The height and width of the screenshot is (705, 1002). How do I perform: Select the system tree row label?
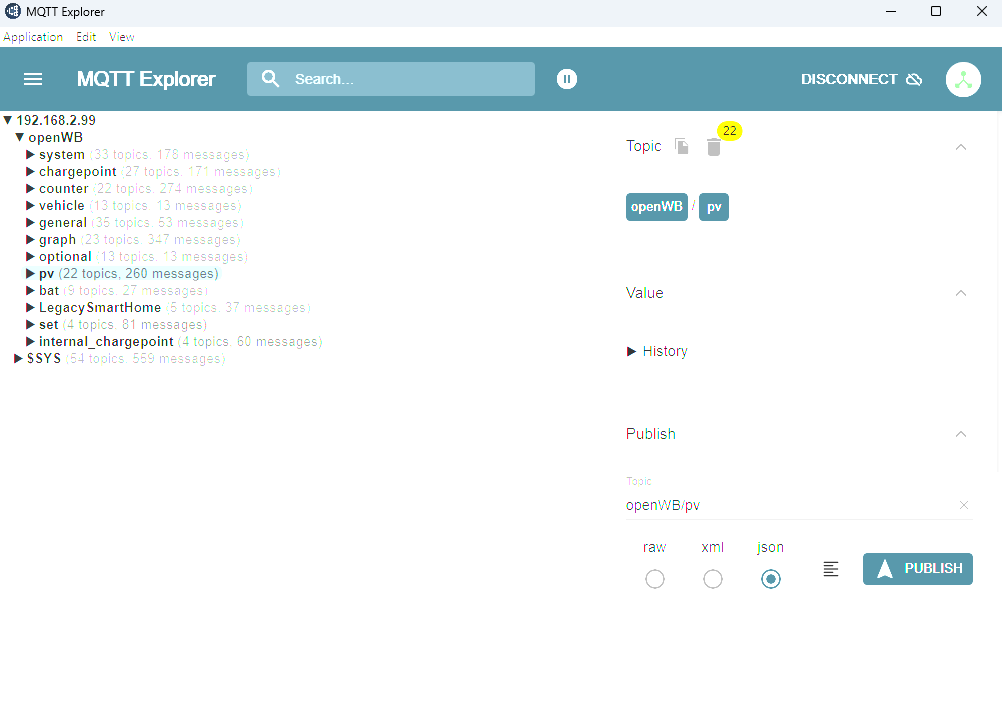point(62,155)
